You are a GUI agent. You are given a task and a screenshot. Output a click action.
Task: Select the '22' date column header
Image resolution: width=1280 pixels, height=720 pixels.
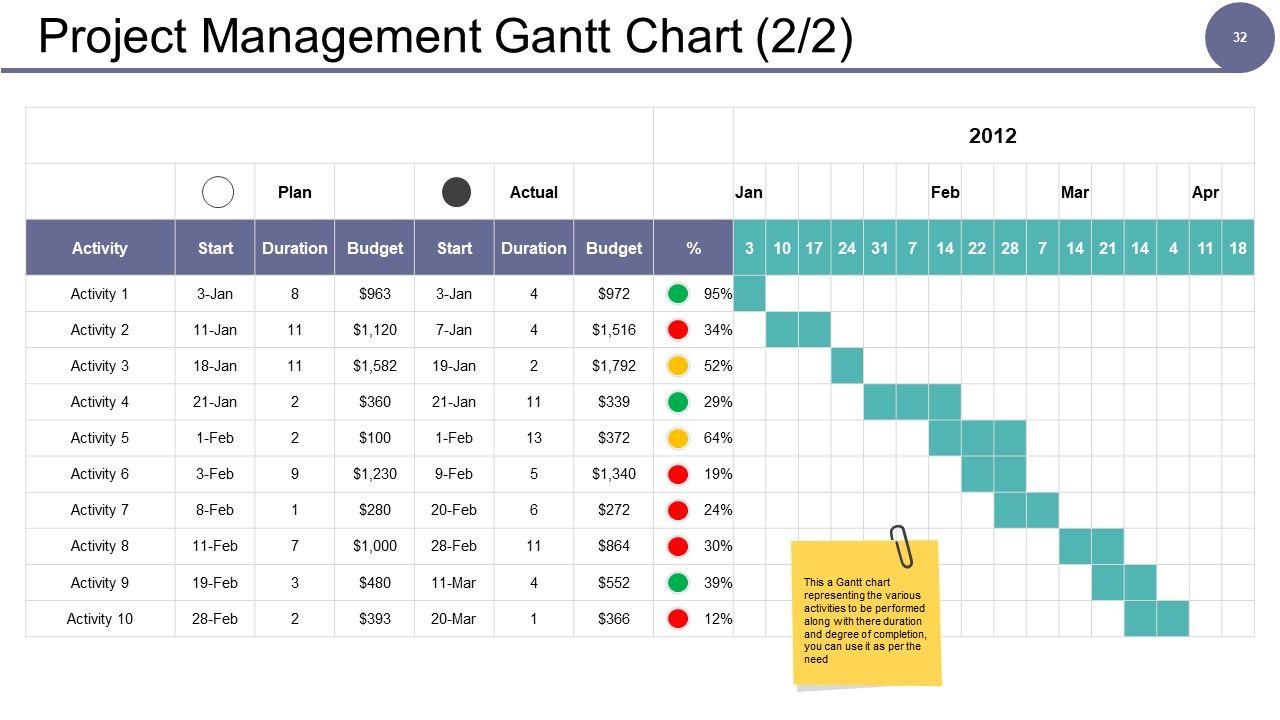pyautogui.click(x=977, y=248)
